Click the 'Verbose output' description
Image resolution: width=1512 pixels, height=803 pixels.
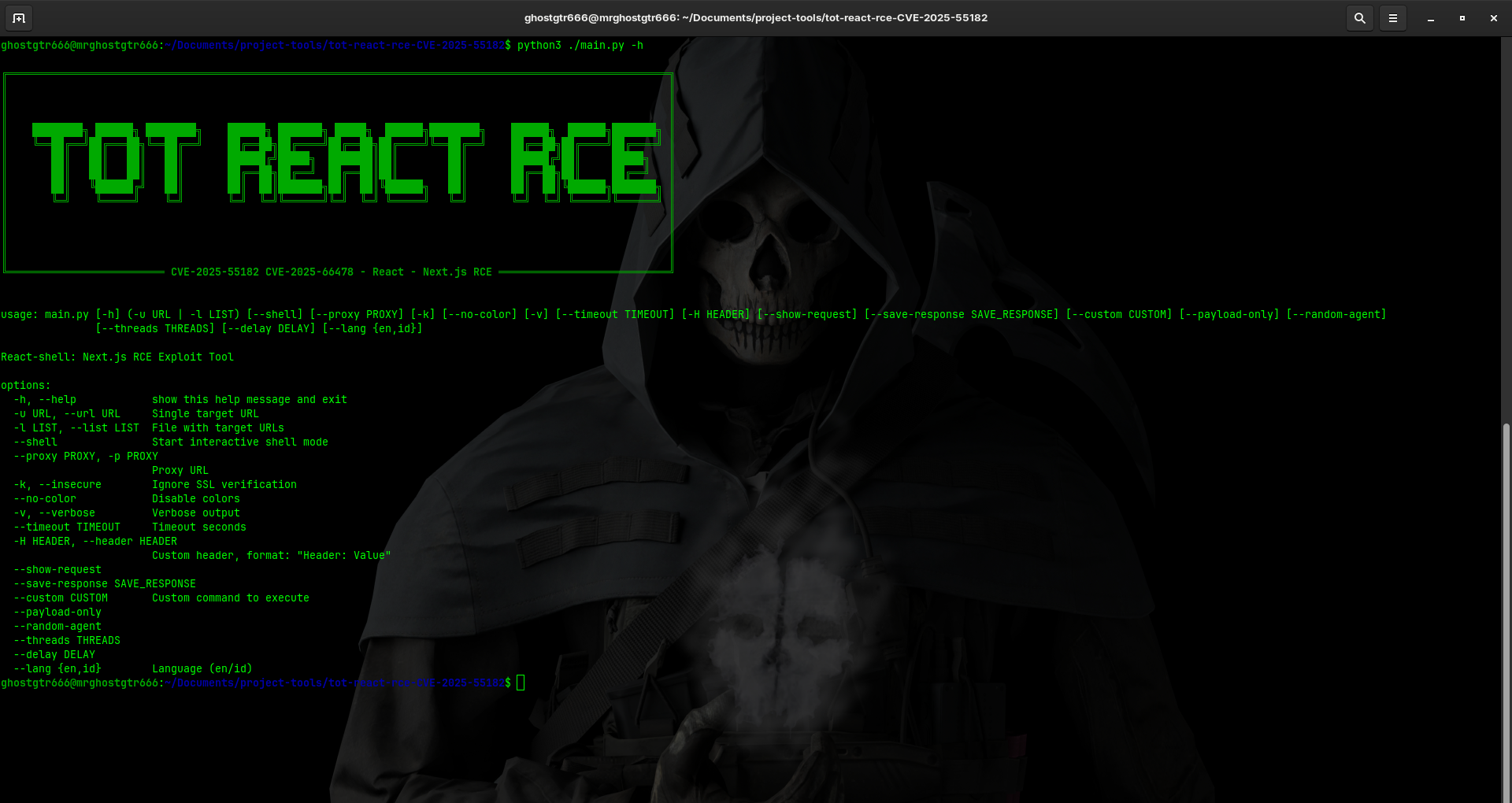[196, 513]
